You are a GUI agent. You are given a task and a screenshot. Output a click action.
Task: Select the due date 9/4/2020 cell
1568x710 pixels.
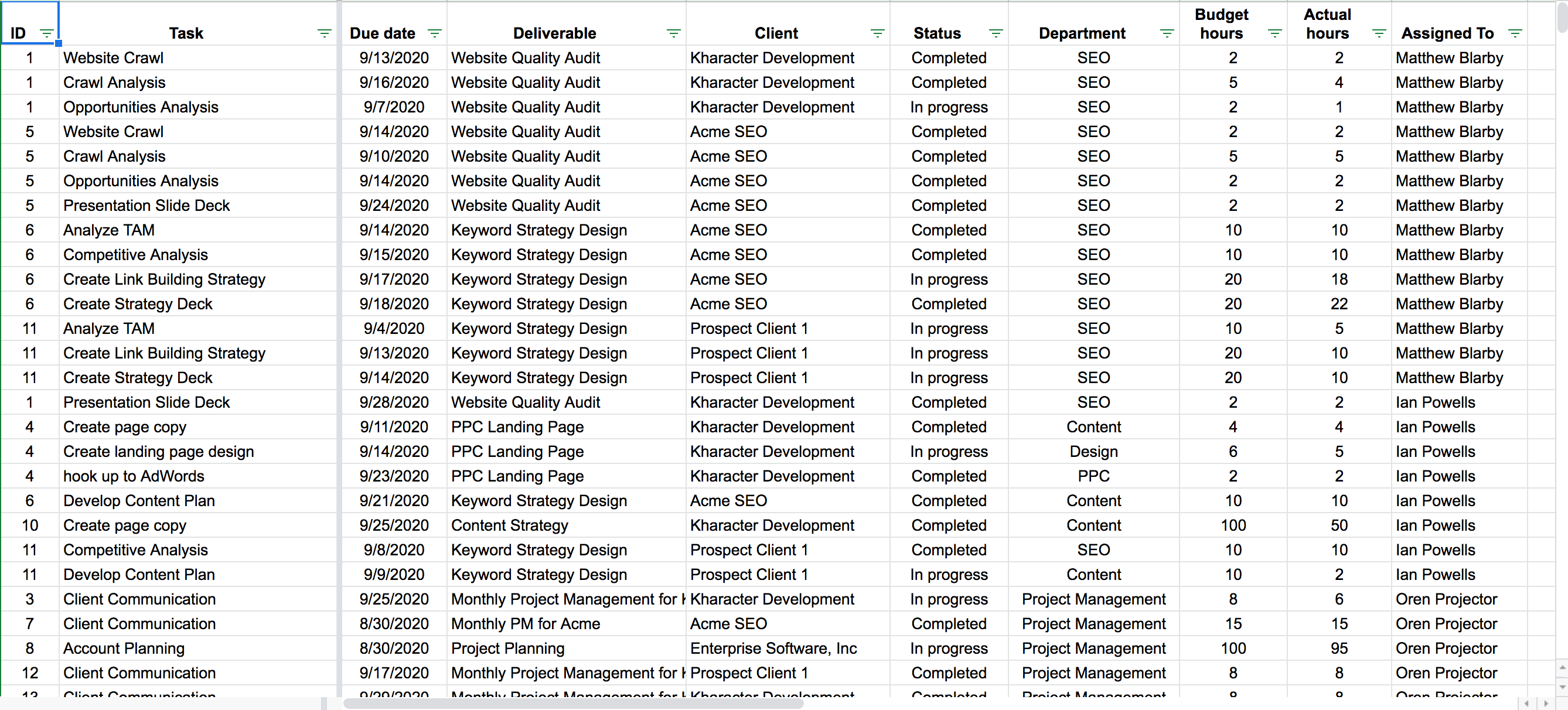point(394,329)
